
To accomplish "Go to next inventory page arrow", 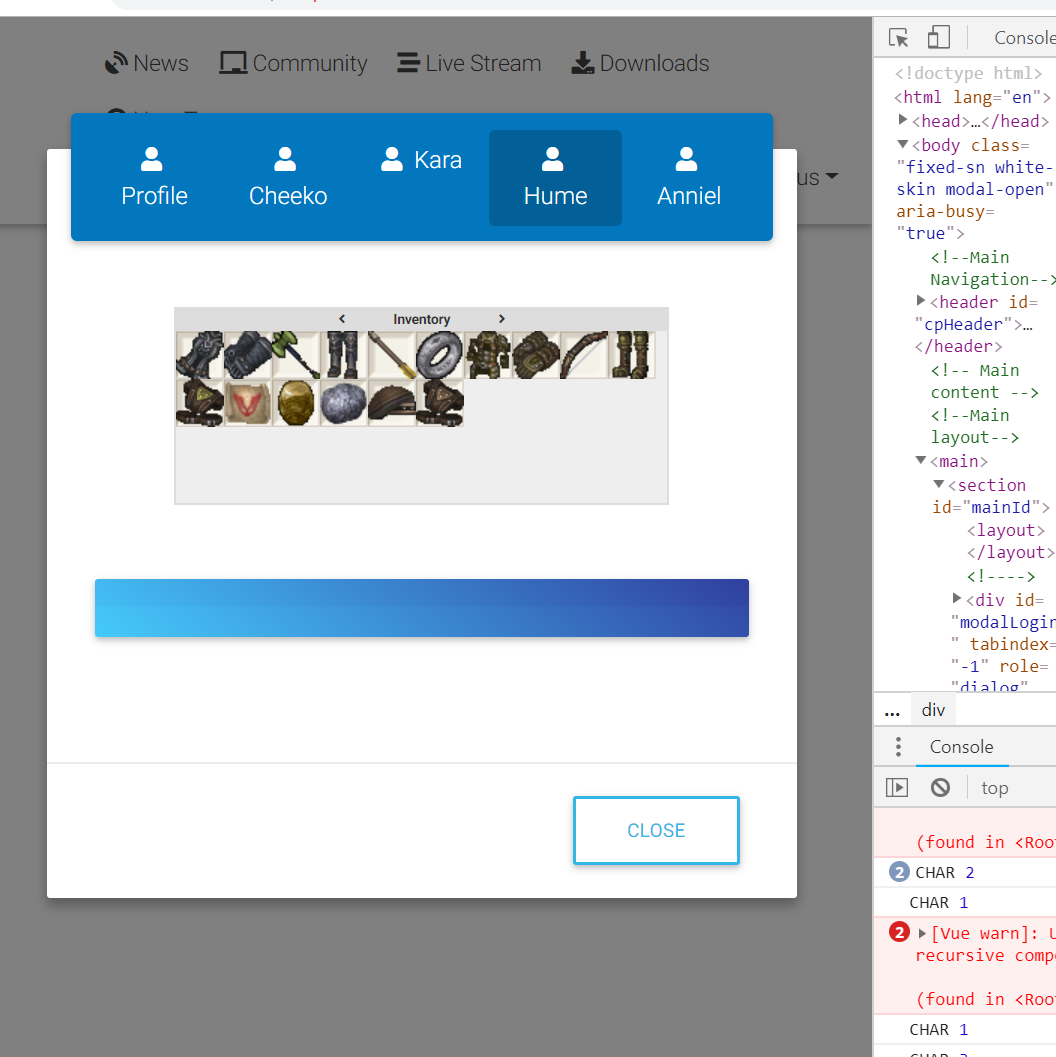I will tap(502, 319).
